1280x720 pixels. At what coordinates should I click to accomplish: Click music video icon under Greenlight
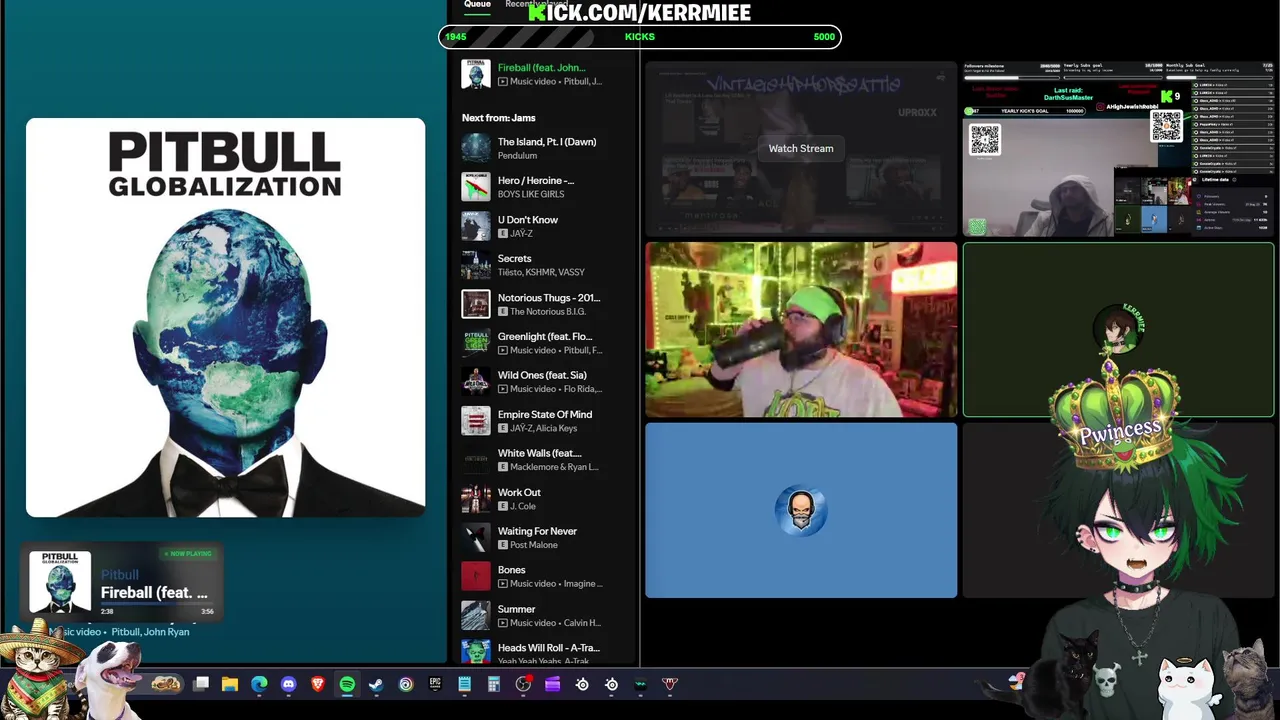click(503, 351)
